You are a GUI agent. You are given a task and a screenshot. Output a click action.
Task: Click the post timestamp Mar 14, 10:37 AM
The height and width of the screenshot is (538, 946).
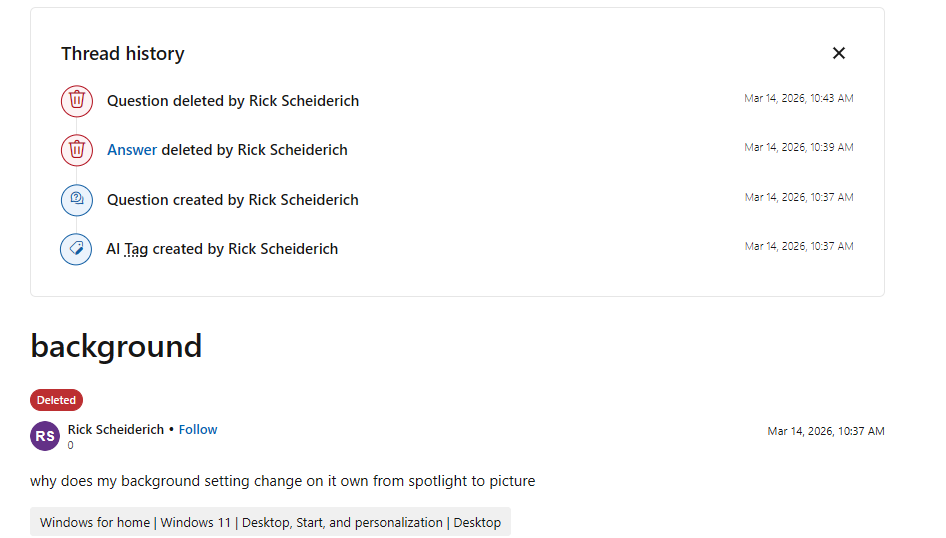825,431
